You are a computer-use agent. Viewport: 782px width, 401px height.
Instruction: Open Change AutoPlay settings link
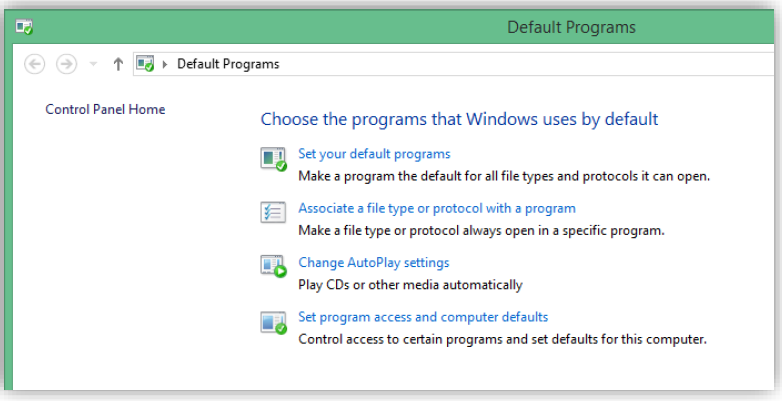point(374,262)
